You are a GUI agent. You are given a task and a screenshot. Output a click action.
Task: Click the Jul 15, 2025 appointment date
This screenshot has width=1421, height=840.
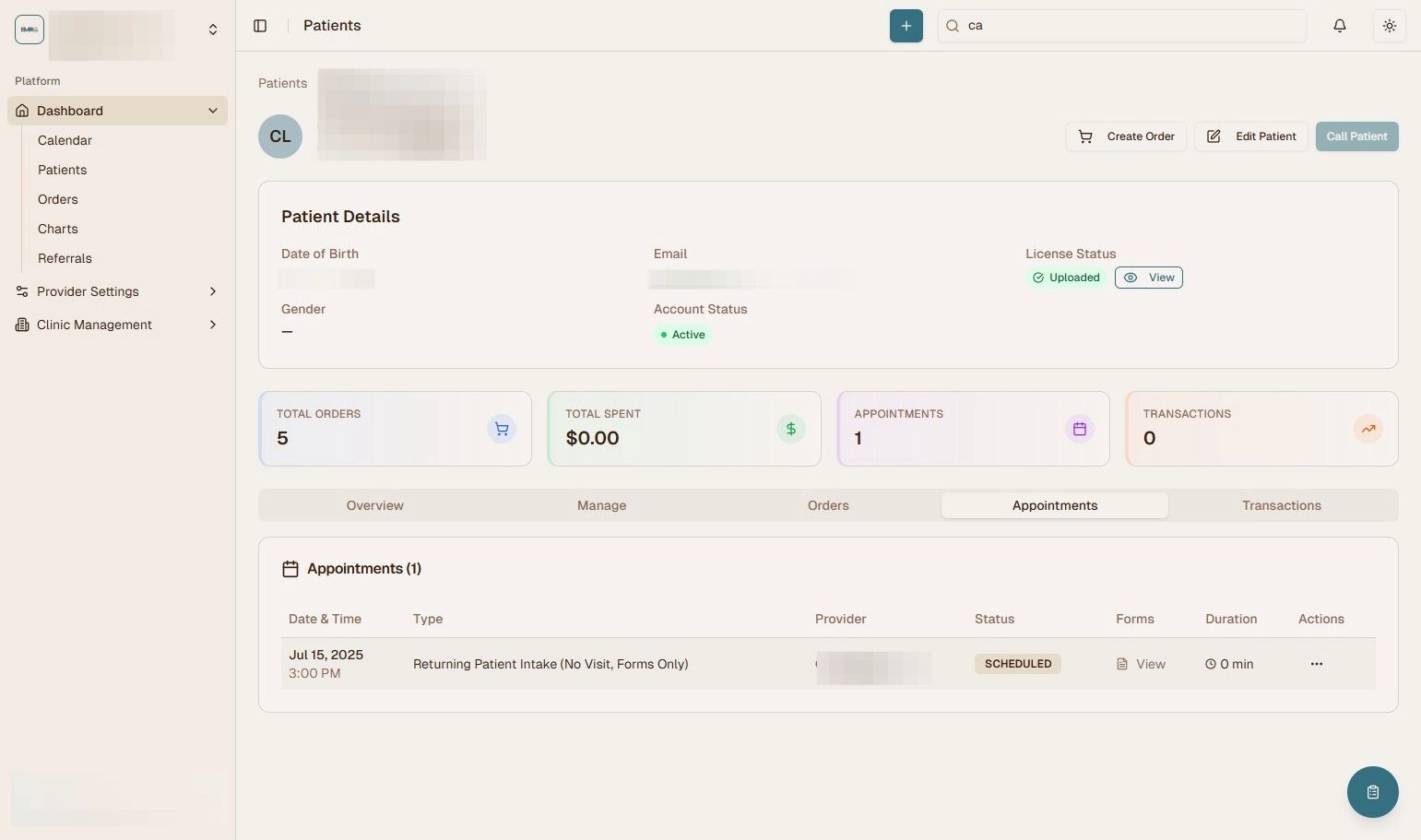[x=326, y=655]
